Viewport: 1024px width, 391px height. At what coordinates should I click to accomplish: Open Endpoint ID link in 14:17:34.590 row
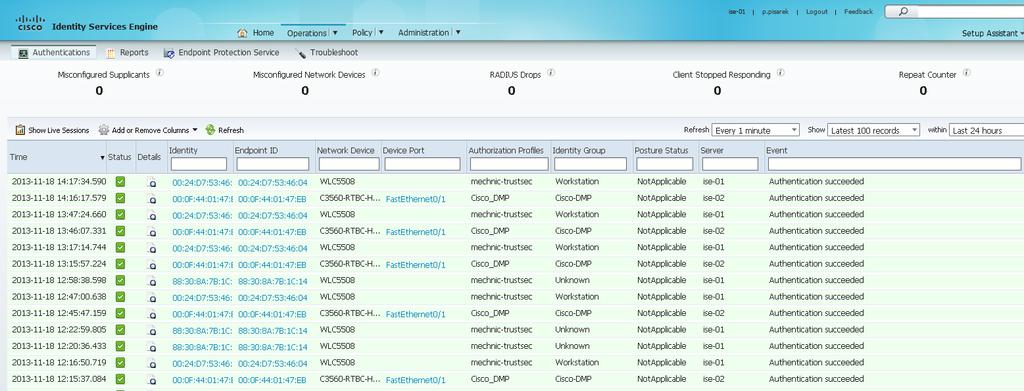(x=272, y=183)
